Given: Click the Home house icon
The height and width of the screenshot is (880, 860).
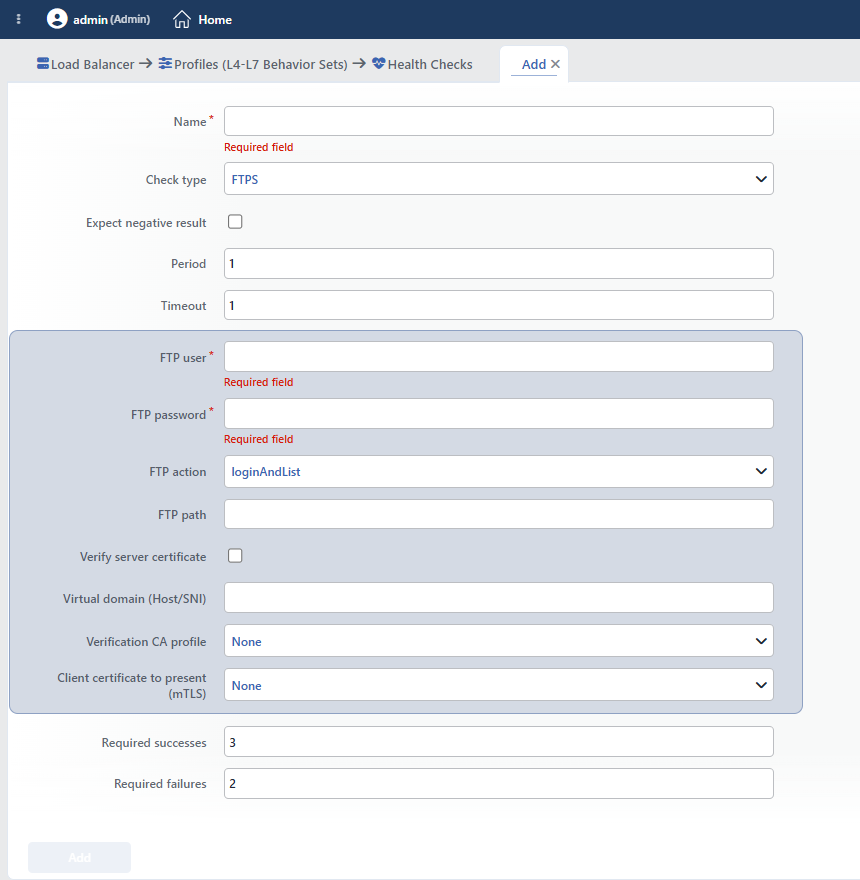Looking at the screenshot, I should point(181,19).
